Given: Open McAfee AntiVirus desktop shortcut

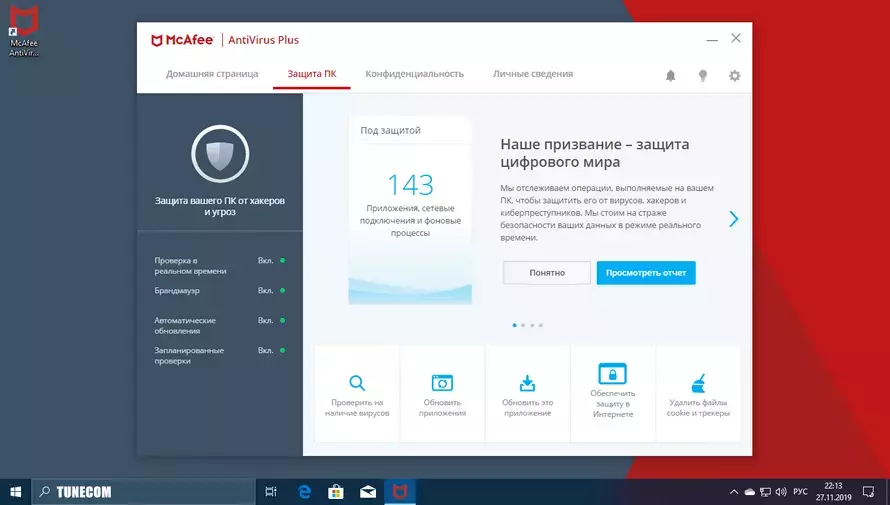Looking at the screenshot, I should [x=24, y=31].
